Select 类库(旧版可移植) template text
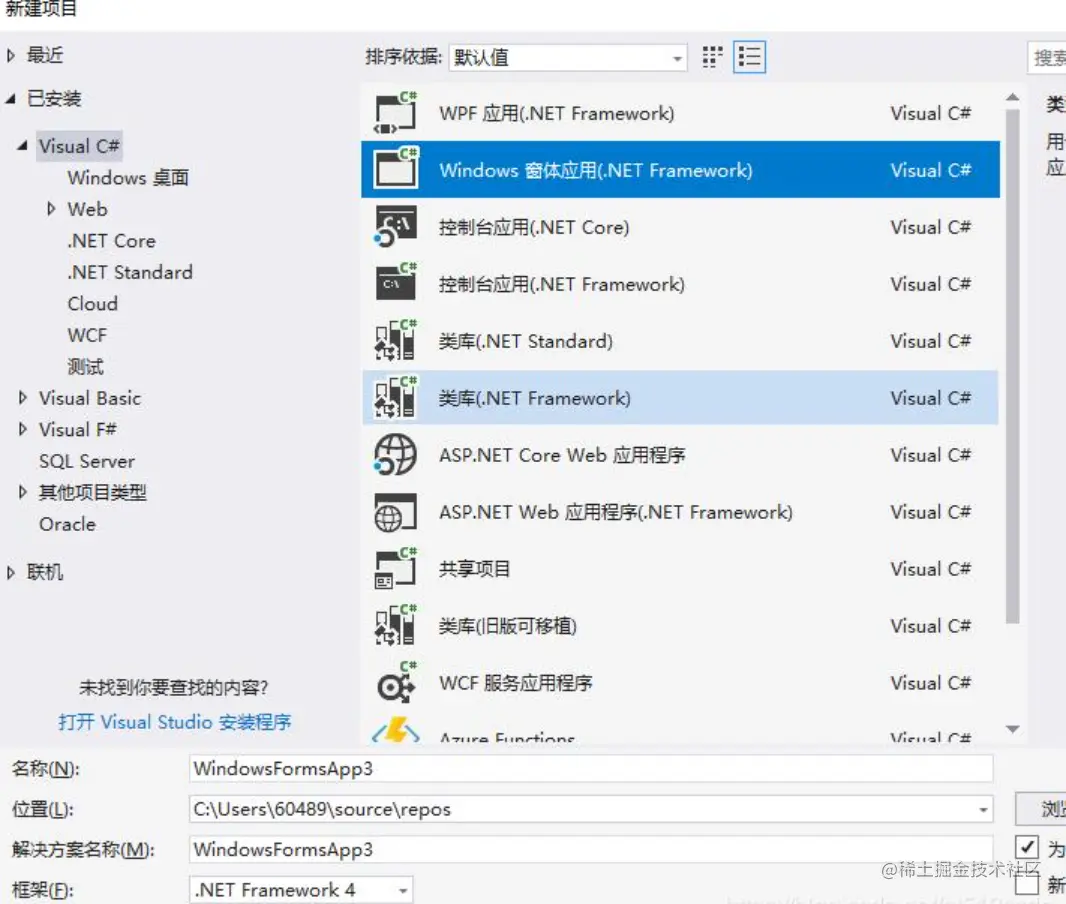The width and height of the screenshot is (1066, 904). 508,626
